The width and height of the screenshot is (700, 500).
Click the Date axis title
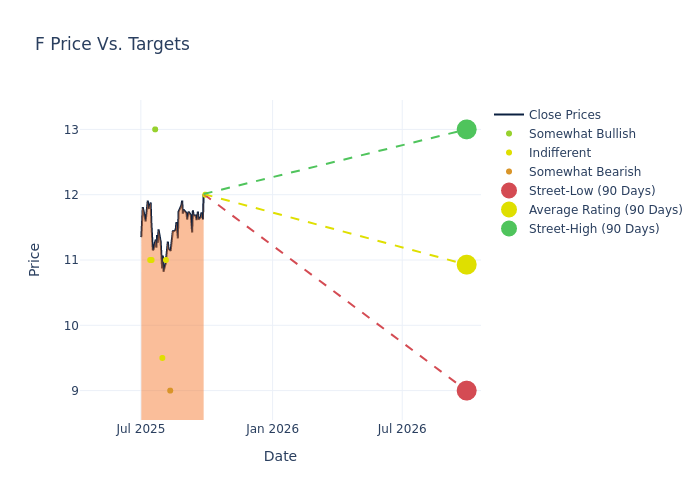point(280,457)
